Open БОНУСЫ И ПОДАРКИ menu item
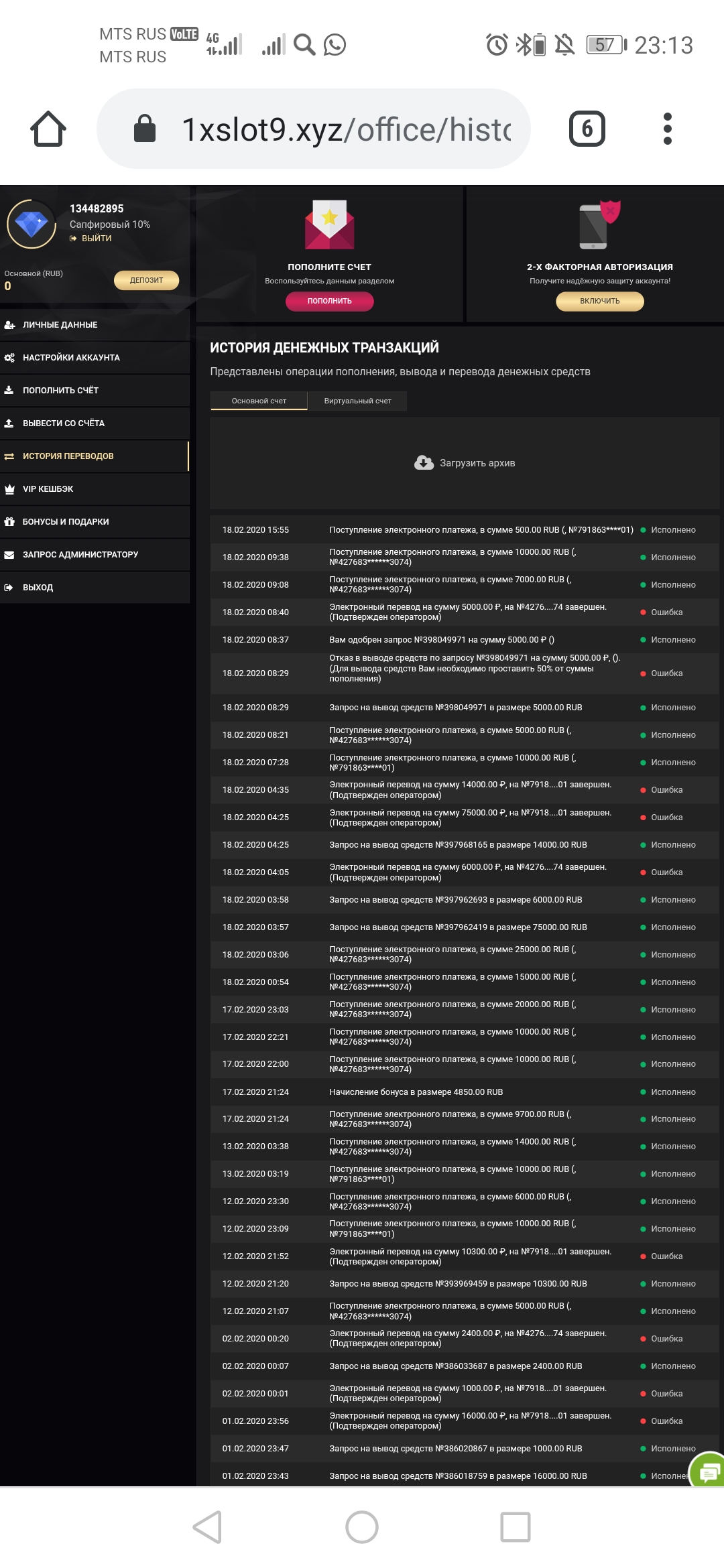This screenshot has width=724, height=1568. tap(95, 521)
